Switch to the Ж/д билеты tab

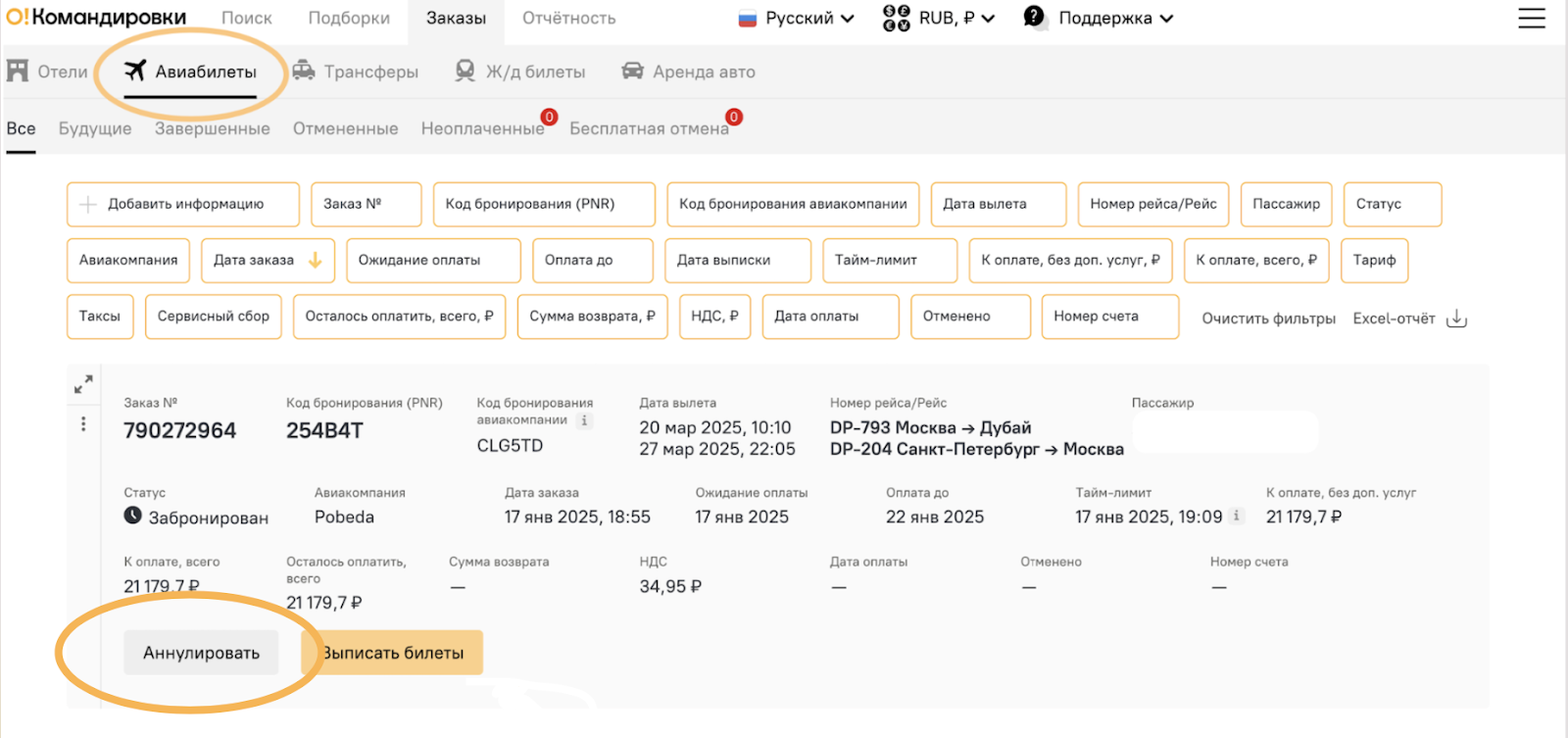[x=520, y=72]
